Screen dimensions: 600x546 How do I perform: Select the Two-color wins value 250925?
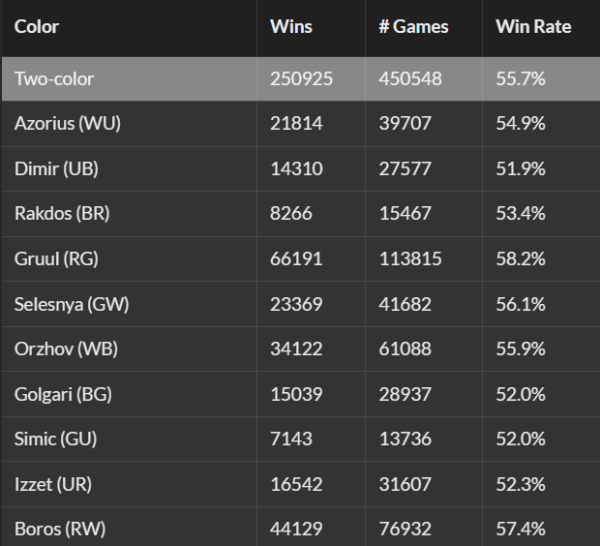301,79
